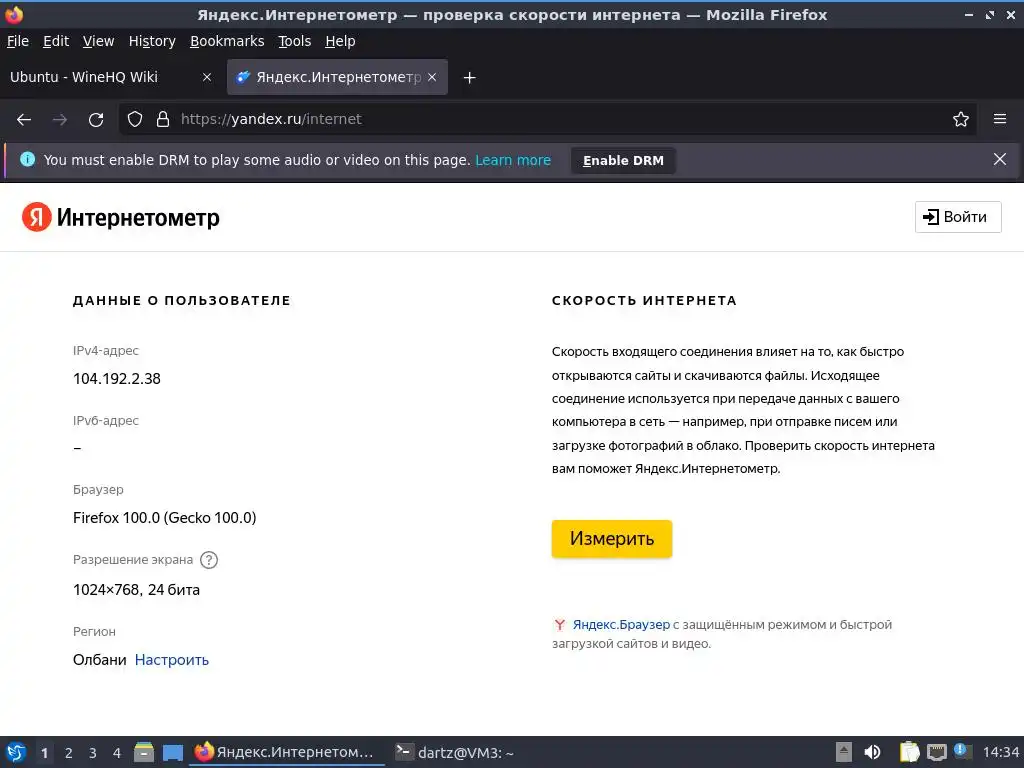The width and height of the screenshot is (1024, 768).
Task: Open the tracking protection shield icon
Action: (x=135, y=120)
